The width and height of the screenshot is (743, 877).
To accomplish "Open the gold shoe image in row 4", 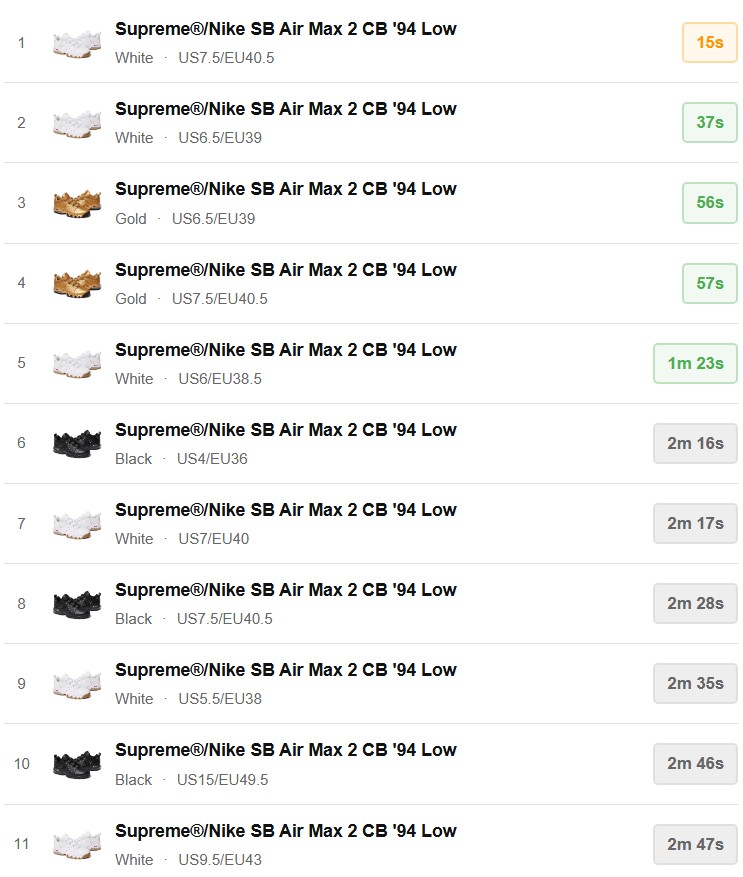I will pos(77,283).
